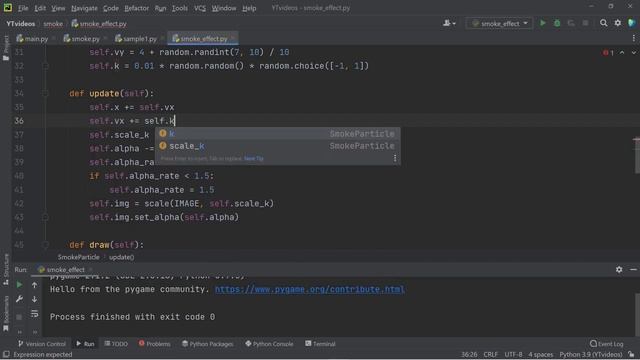Image resolution: width=640 pixels, height=360 pixels.
Task: Open the smoke_effect run configuration dropdown
Action: coord(500,23)
